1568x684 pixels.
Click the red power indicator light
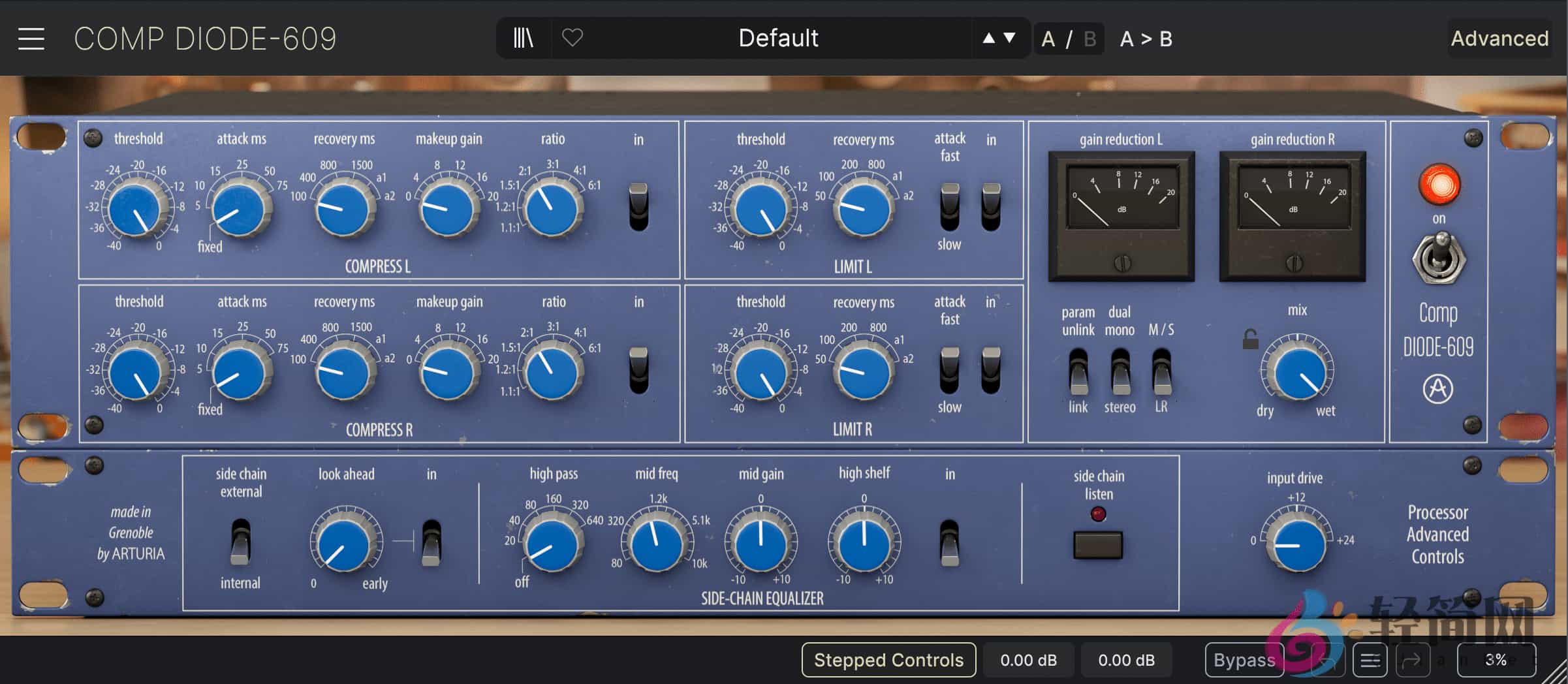pos(1439,185)
